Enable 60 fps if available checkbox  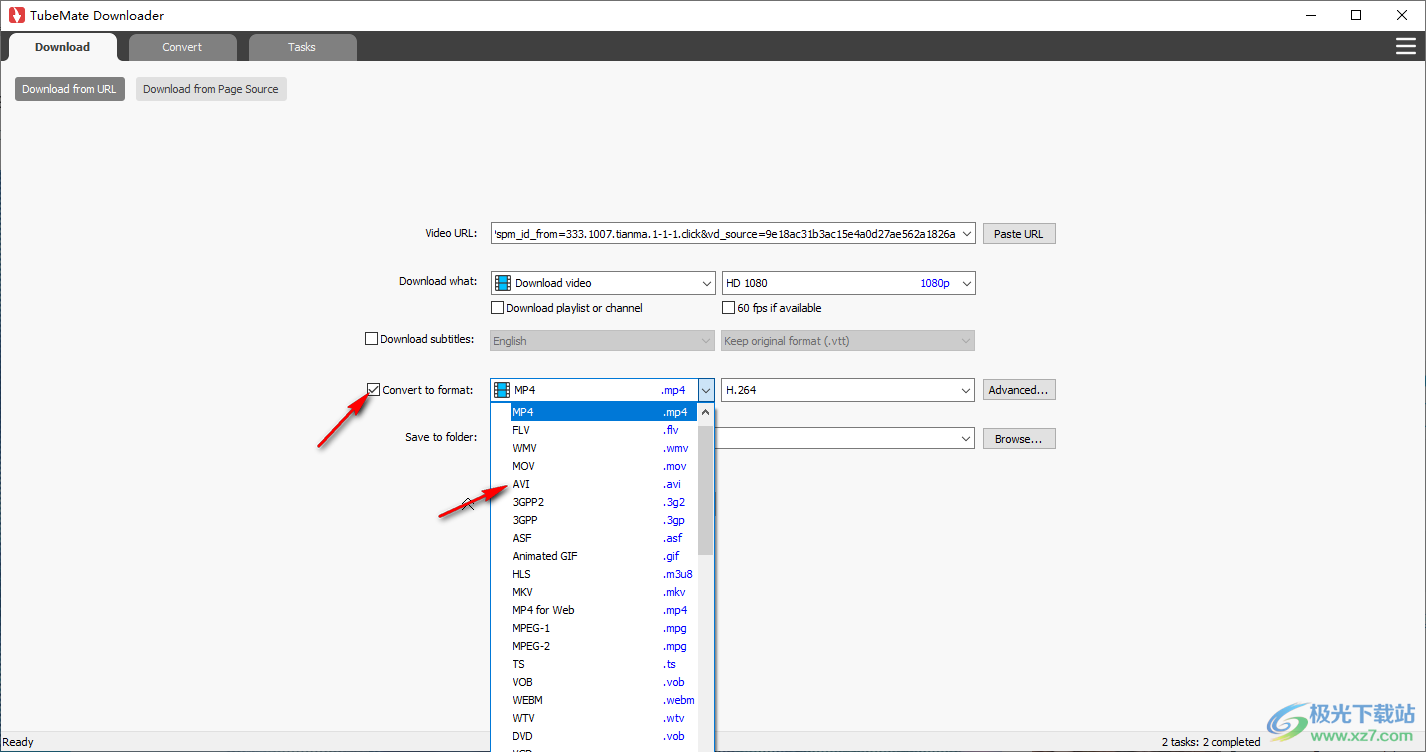[x=728, y=308]
